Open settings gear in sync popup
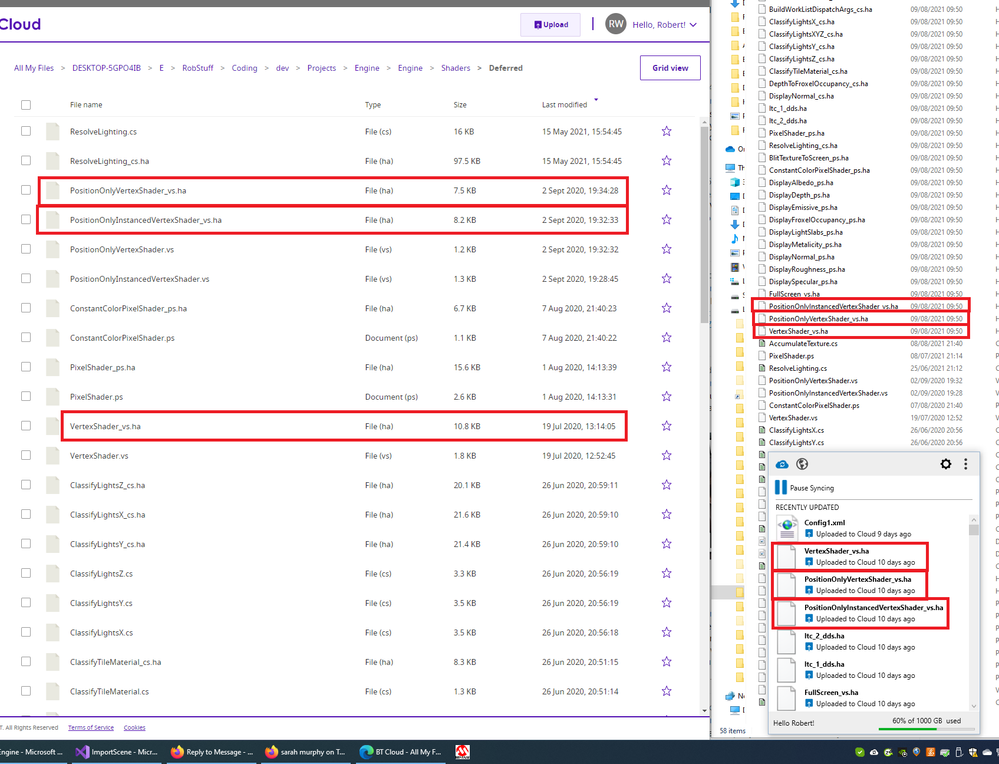Viewport: 999px width, 764px height. 946,464
